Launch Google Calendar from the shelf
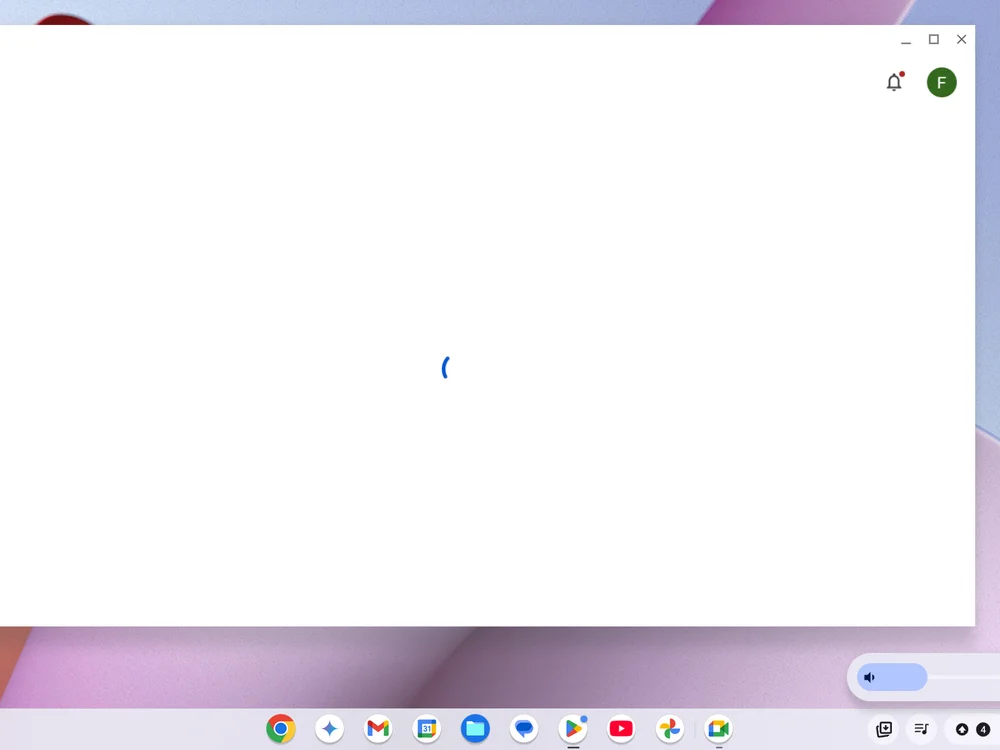The height and width of the screenshot is (750, 1000). click(427, 728)
